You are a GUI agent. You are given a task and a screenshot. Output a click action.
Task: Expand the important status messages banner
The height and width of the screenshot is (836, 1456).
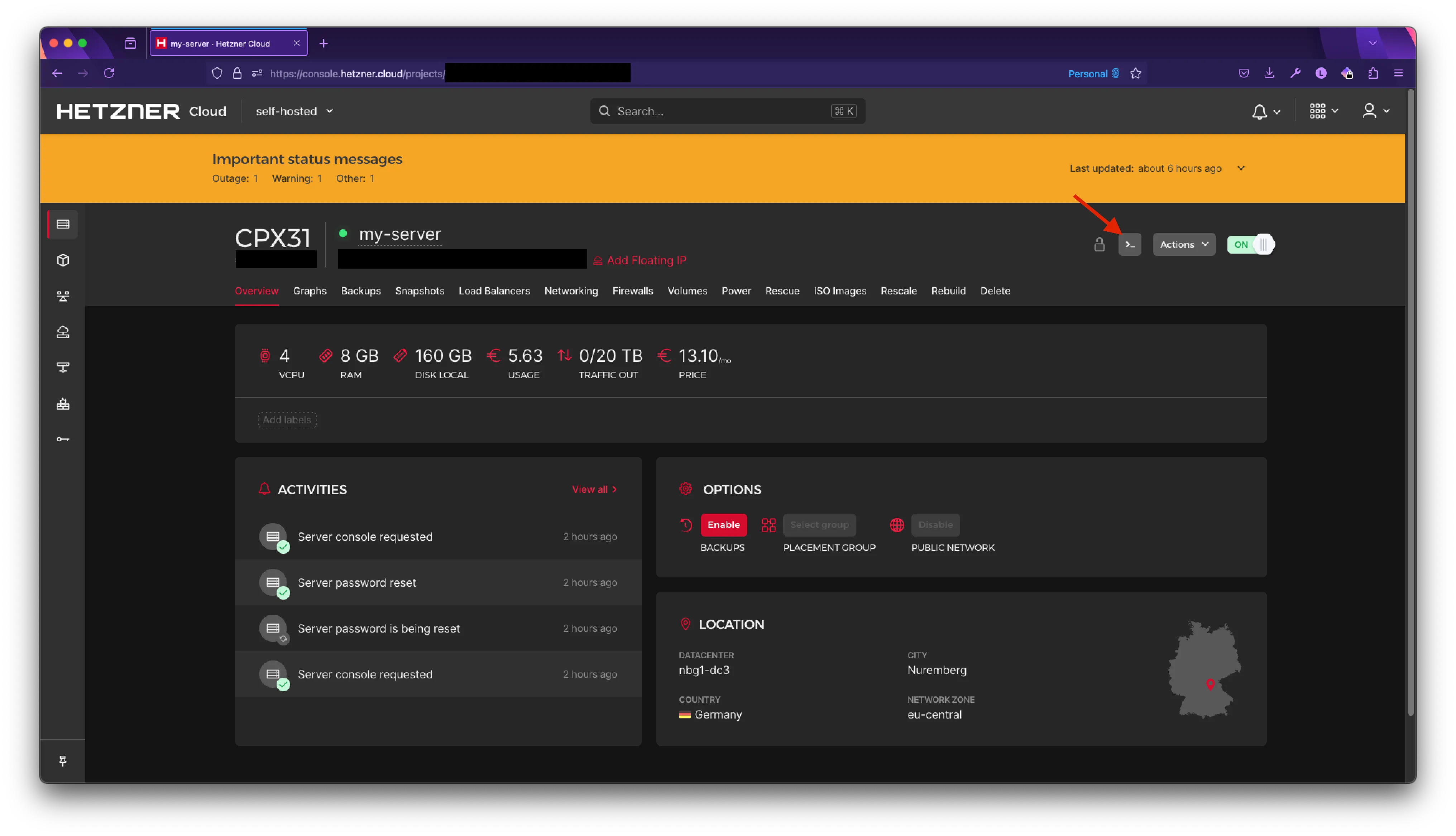pyautogui.click(x=1241, y=168)
